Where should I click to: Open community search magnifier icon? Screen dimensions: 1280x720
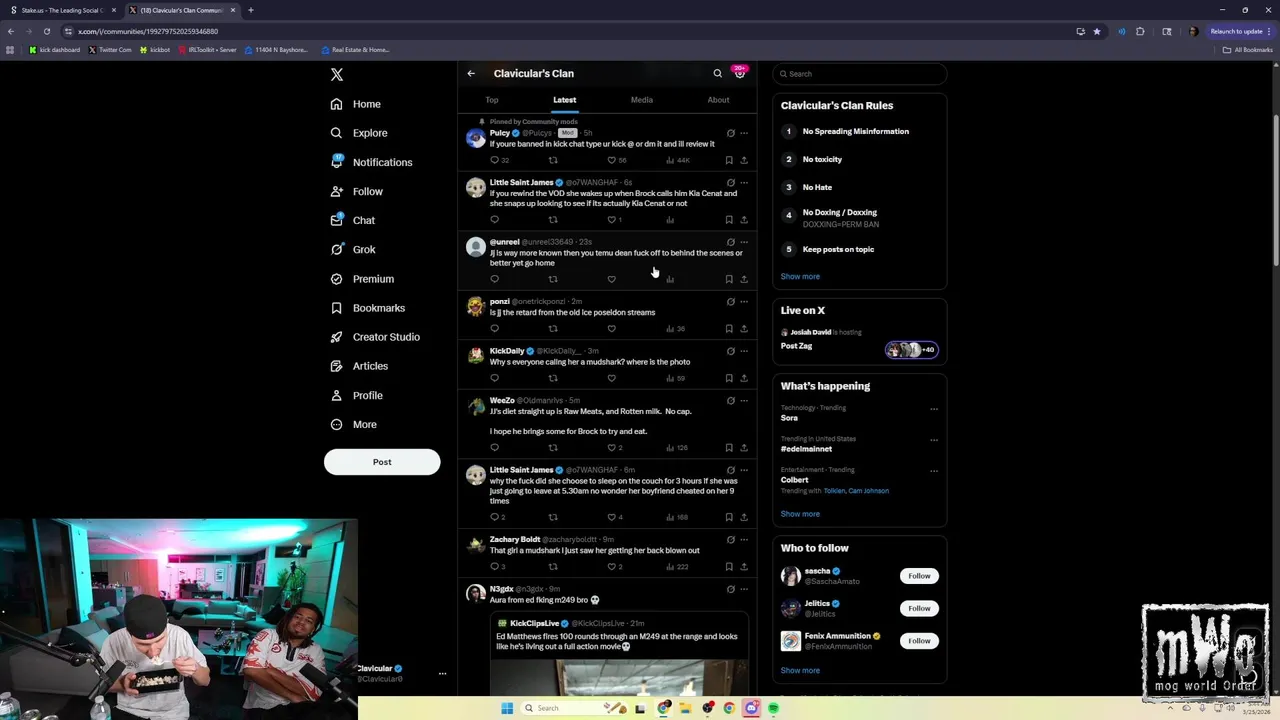point(717,73)
